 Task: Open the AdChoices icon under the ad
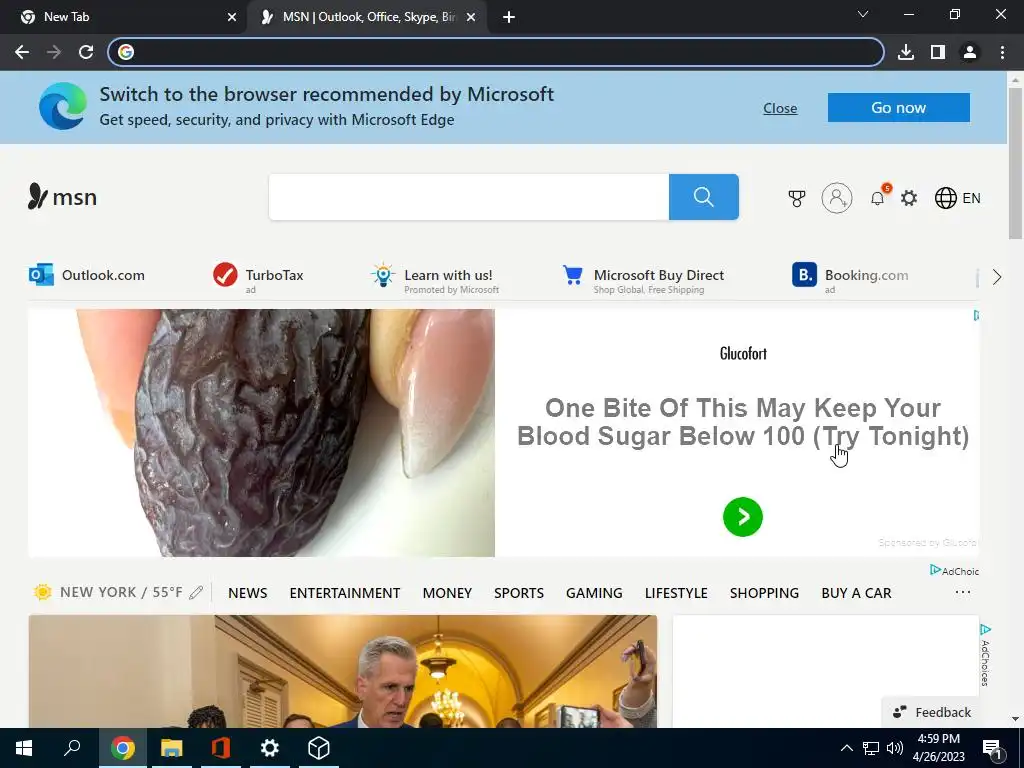(x=954, y=571)
